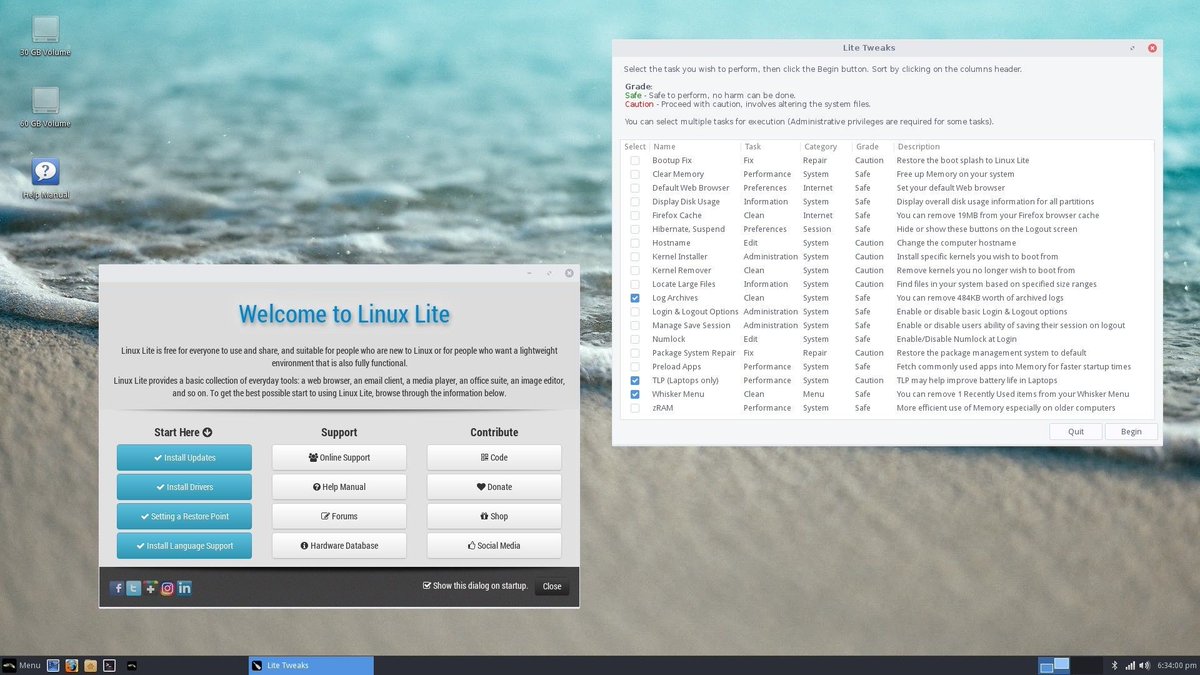The image size is (1200, 675).
Task: Open the Twitter social icon
Action: 133,588
